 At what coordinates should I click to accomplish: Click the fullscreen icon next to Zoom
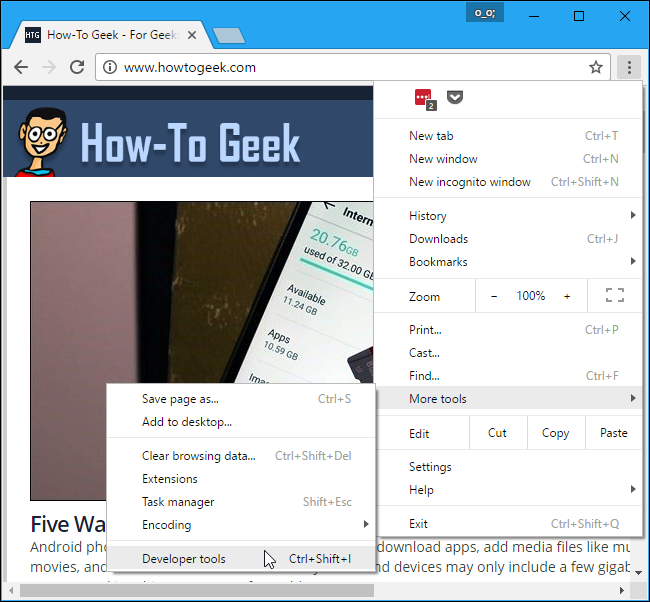click(615, 295)
